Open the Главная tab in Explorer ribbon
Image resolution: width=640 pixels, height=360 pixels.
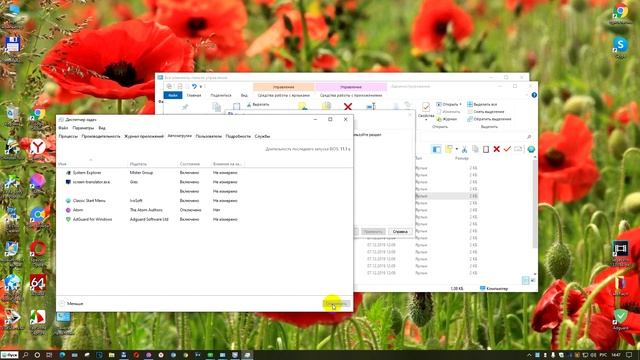pos(194,95)
